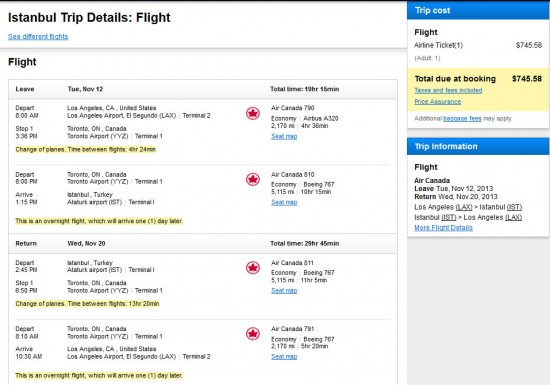Click the Leave Tue, Nov 12 header row
This screenshot has height=385, width=550.
[203, 89]
